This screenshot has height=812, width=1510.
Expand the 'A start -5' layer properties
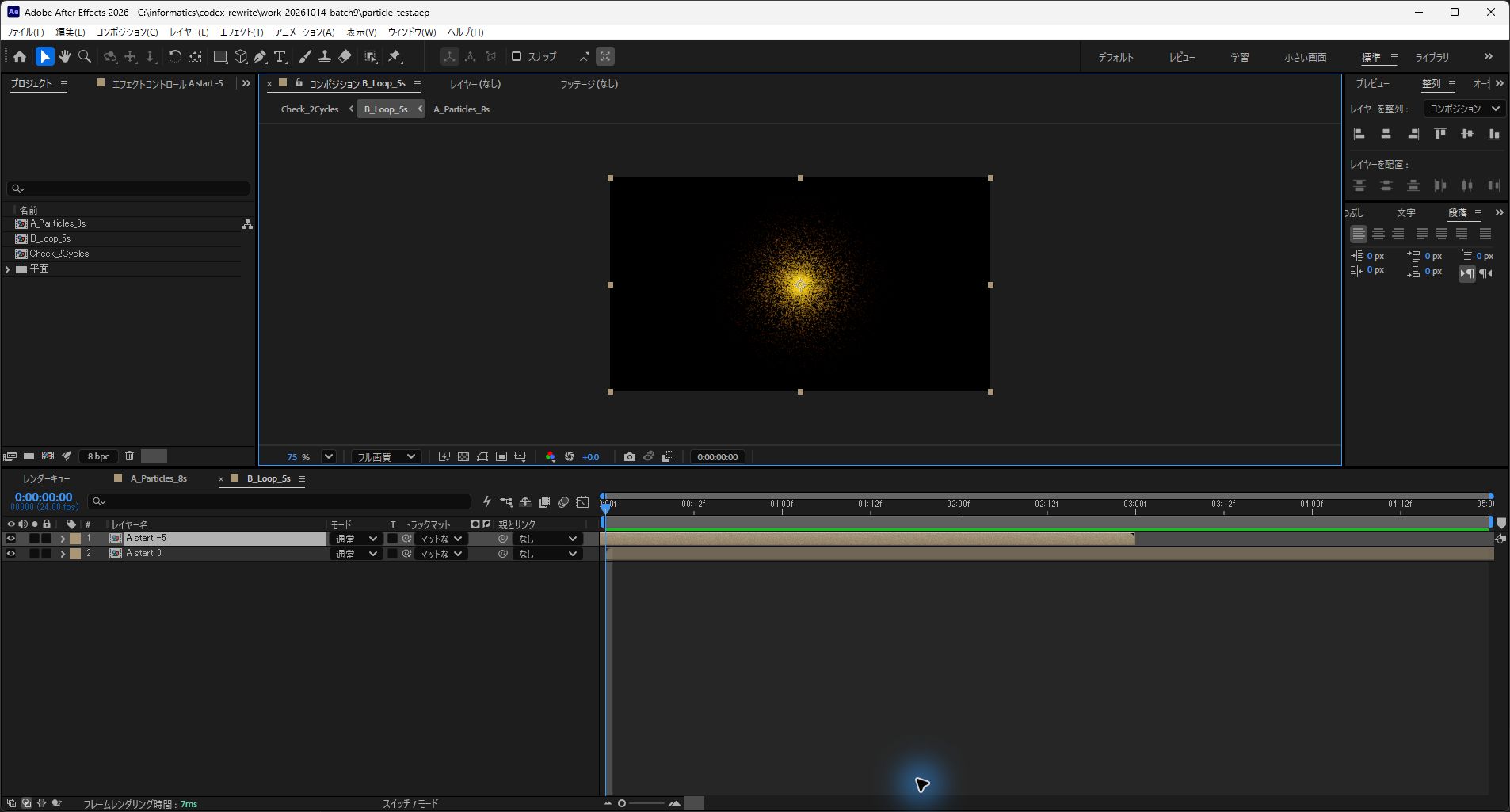coord(63,539)
